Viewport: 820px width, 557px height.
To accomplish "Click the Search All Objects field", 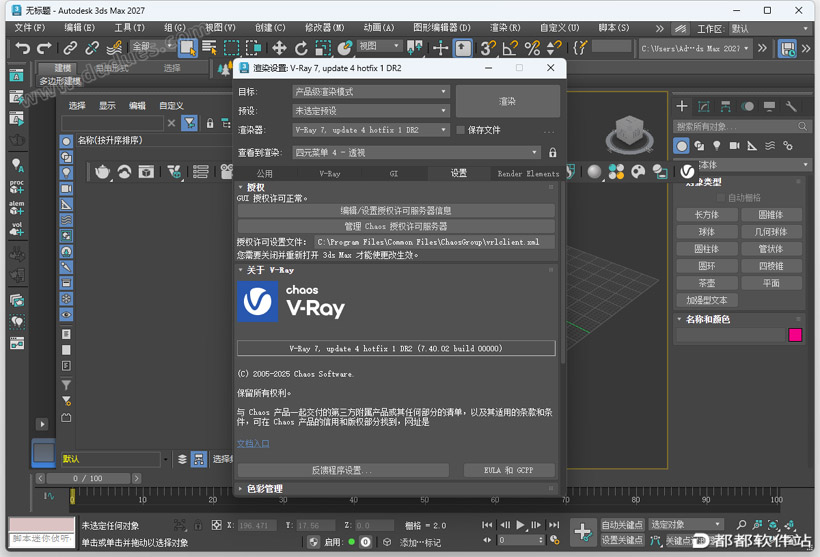I will click(x=741, y=126).
